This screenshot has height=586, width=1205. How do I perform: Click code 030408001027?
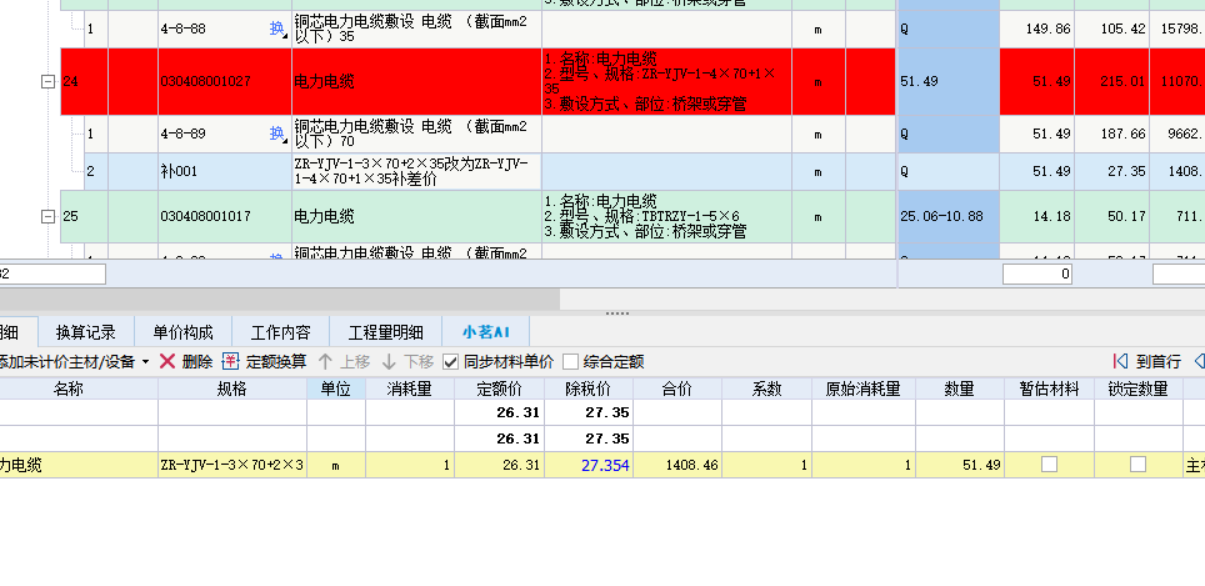coord(205,81)
